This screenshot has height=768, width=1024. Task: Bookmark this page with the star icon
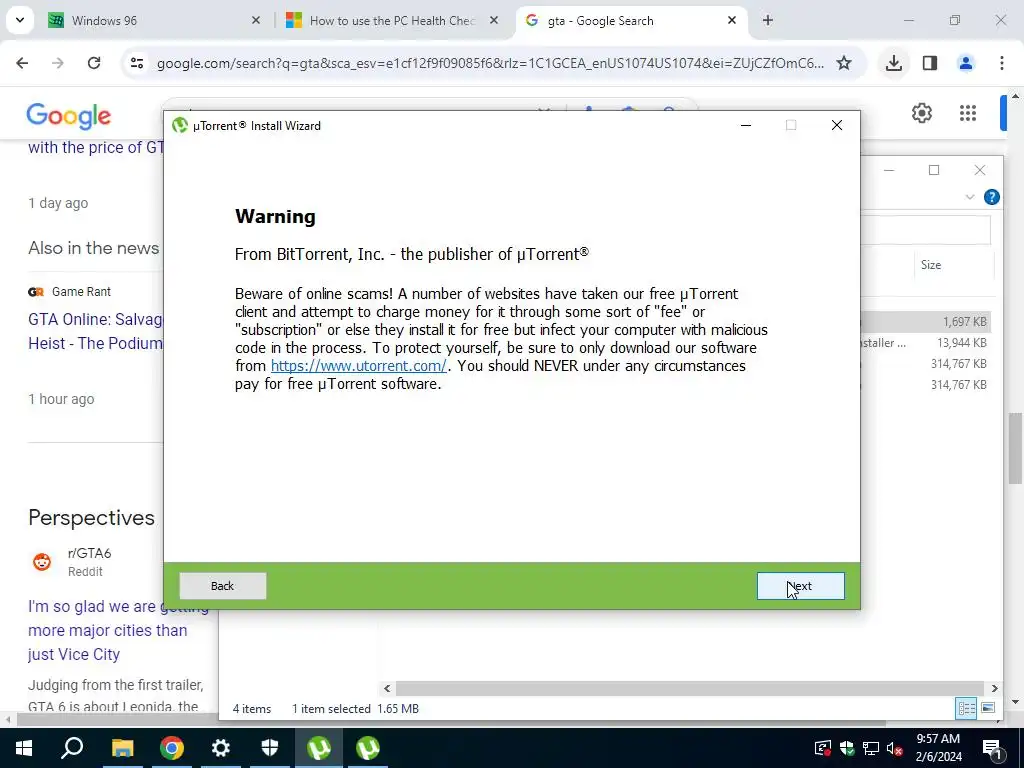coord(844,63)
